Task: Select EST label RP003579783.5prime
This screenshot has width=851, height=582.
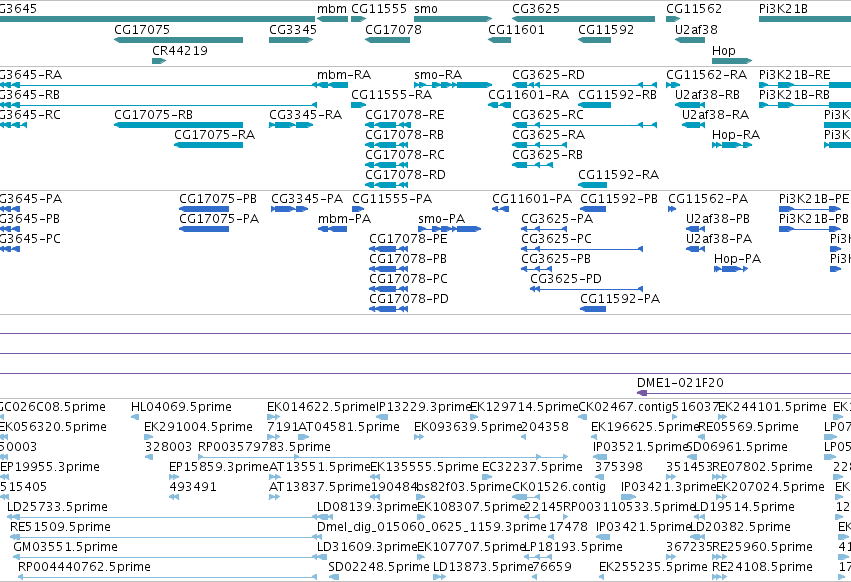Action: pos(264,447)
